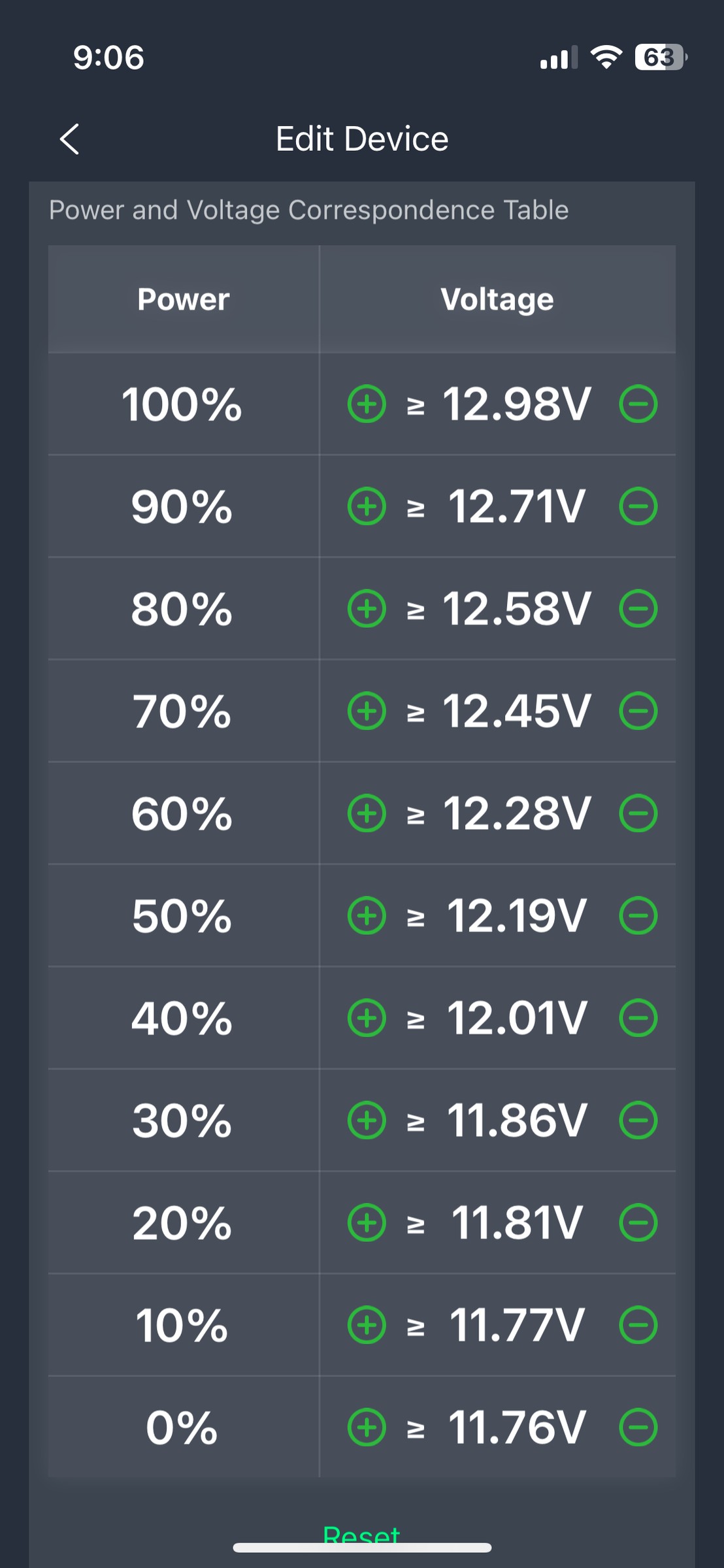Image resolution: width=724 pixels, height=1568 pixels.
Task: Increase the 90% row voltage
Action: coord(367,506)
